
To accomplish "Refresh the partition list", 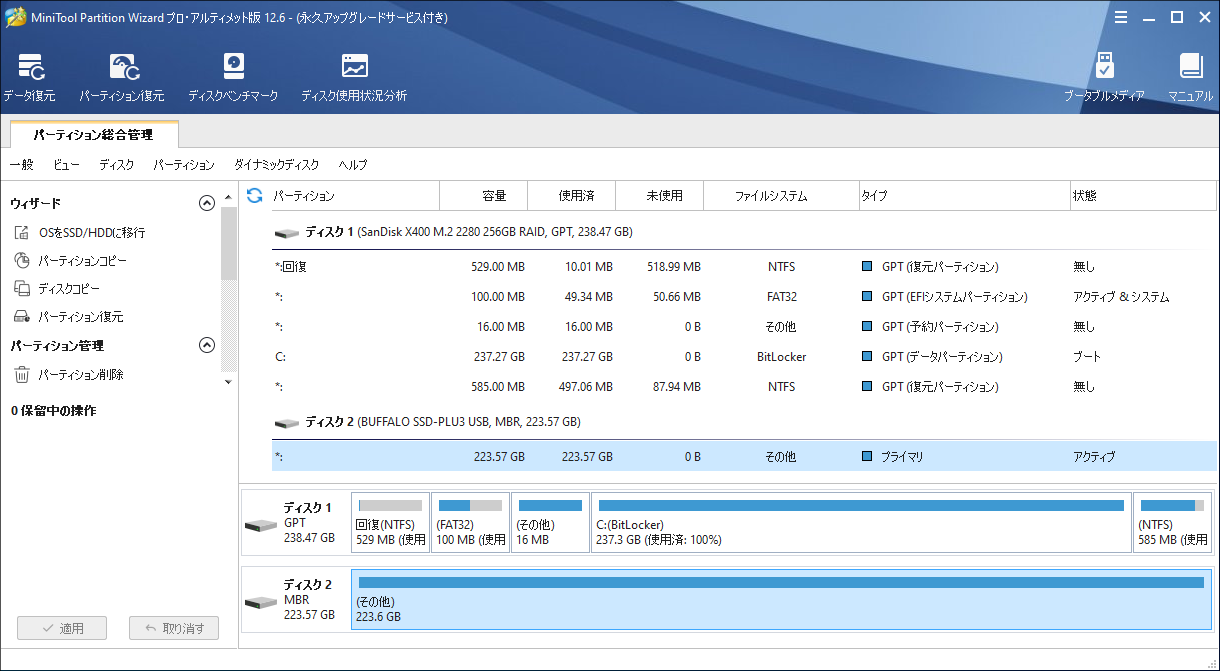I will click(254, 195).
